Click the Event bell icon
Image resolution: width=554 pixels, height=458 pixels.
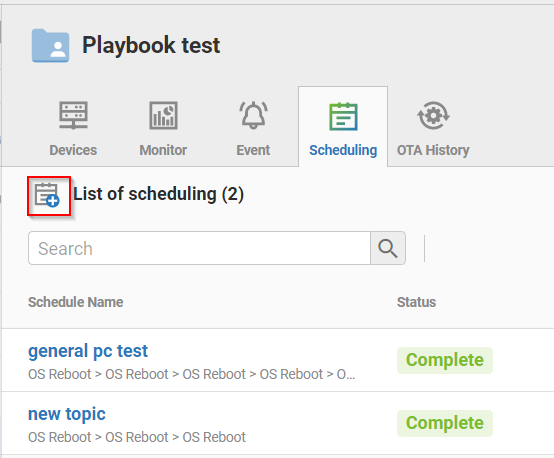tap(253, 115)
